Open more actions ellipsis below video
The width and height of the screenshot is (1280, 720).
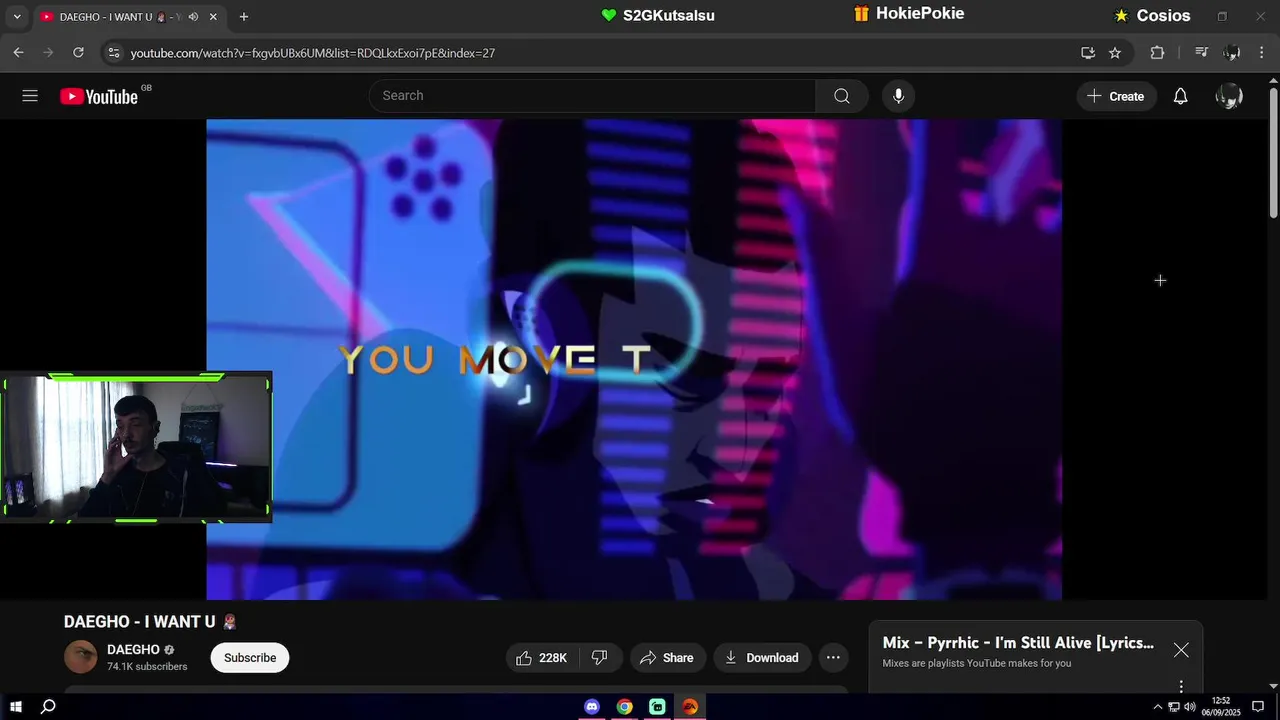point(833,657)
